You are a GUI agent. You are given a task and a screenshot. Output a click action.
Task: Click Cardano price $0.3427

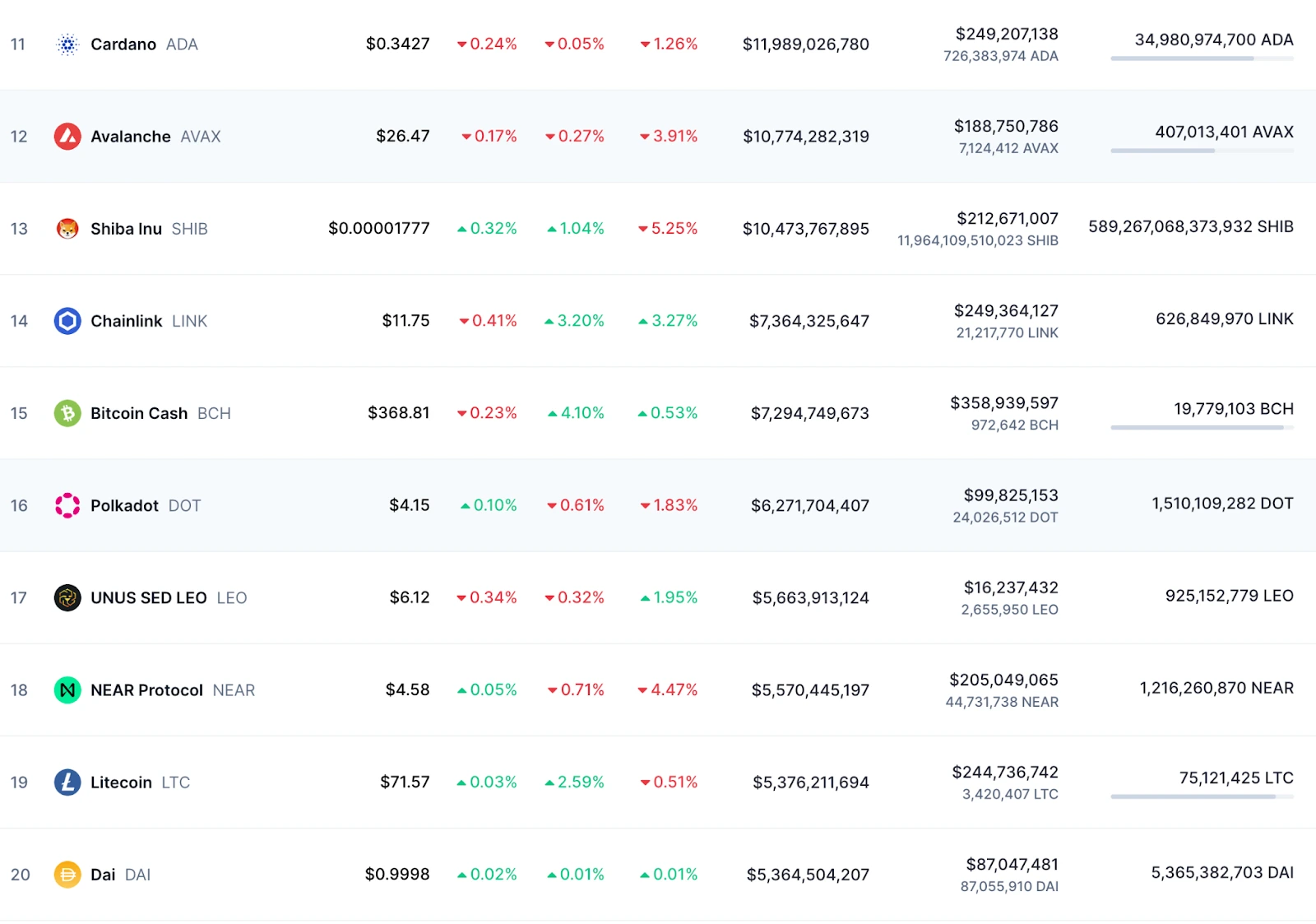[x=398, y=44]
